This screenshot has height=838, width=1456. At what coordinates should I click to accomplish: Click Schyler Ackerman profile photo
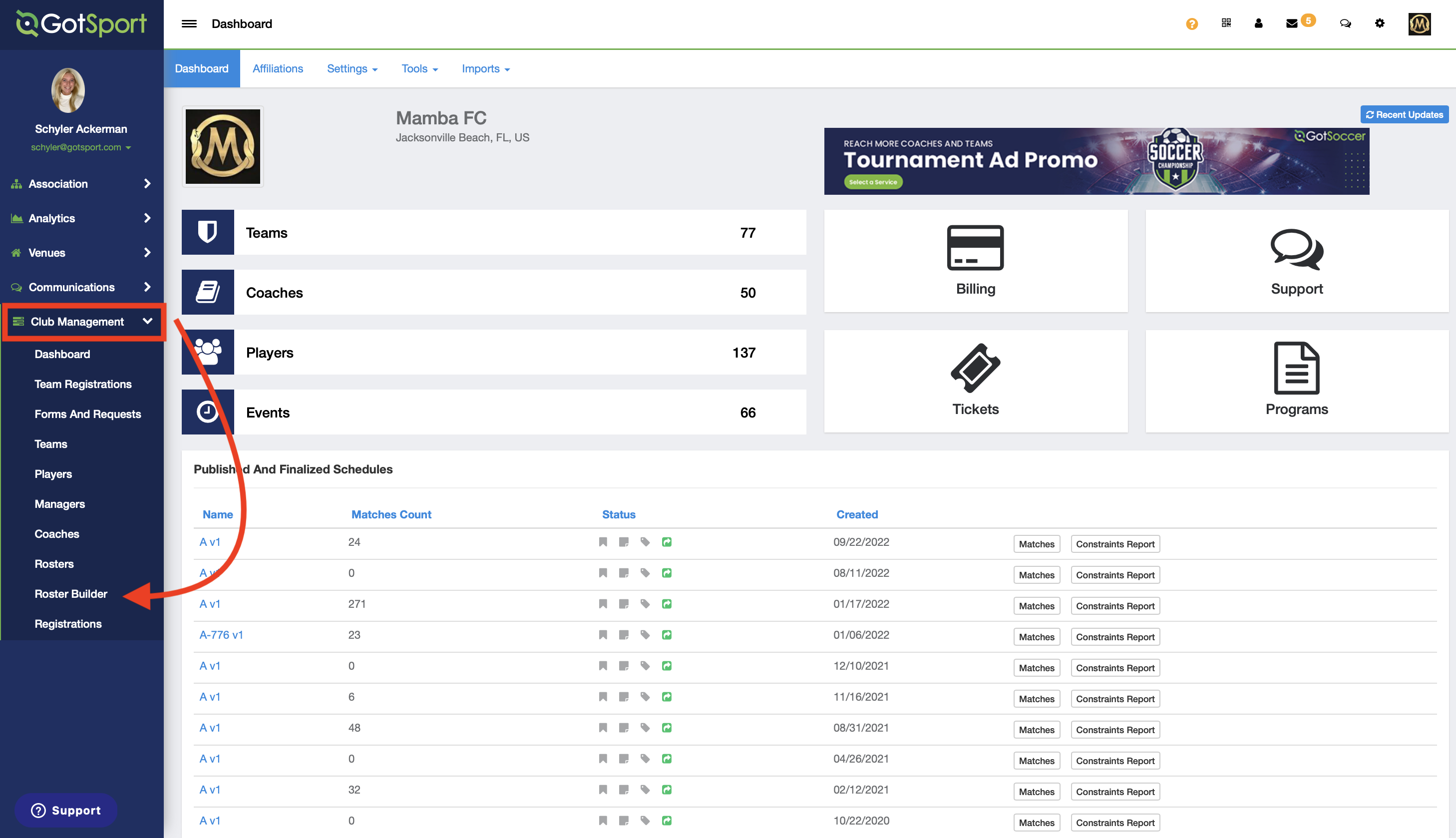68,90
